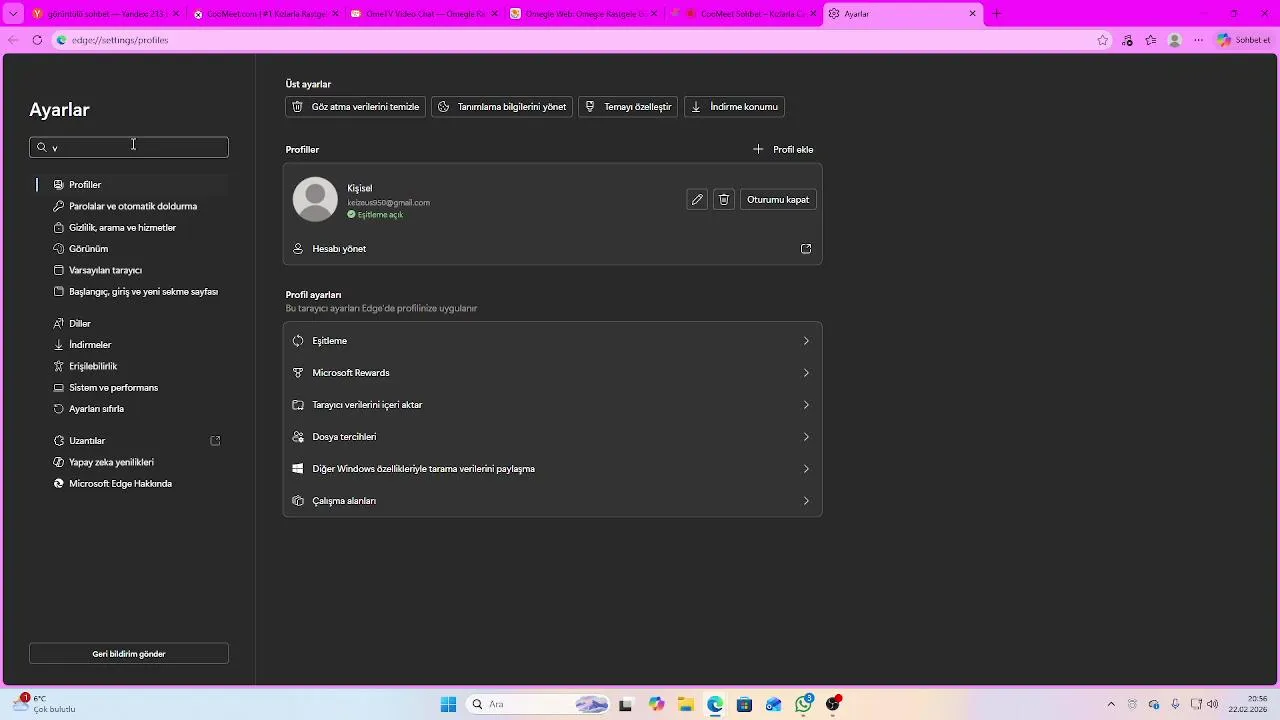1280x720 pixels.
Task: Open a new browser tab
Action: pos(996,14)
